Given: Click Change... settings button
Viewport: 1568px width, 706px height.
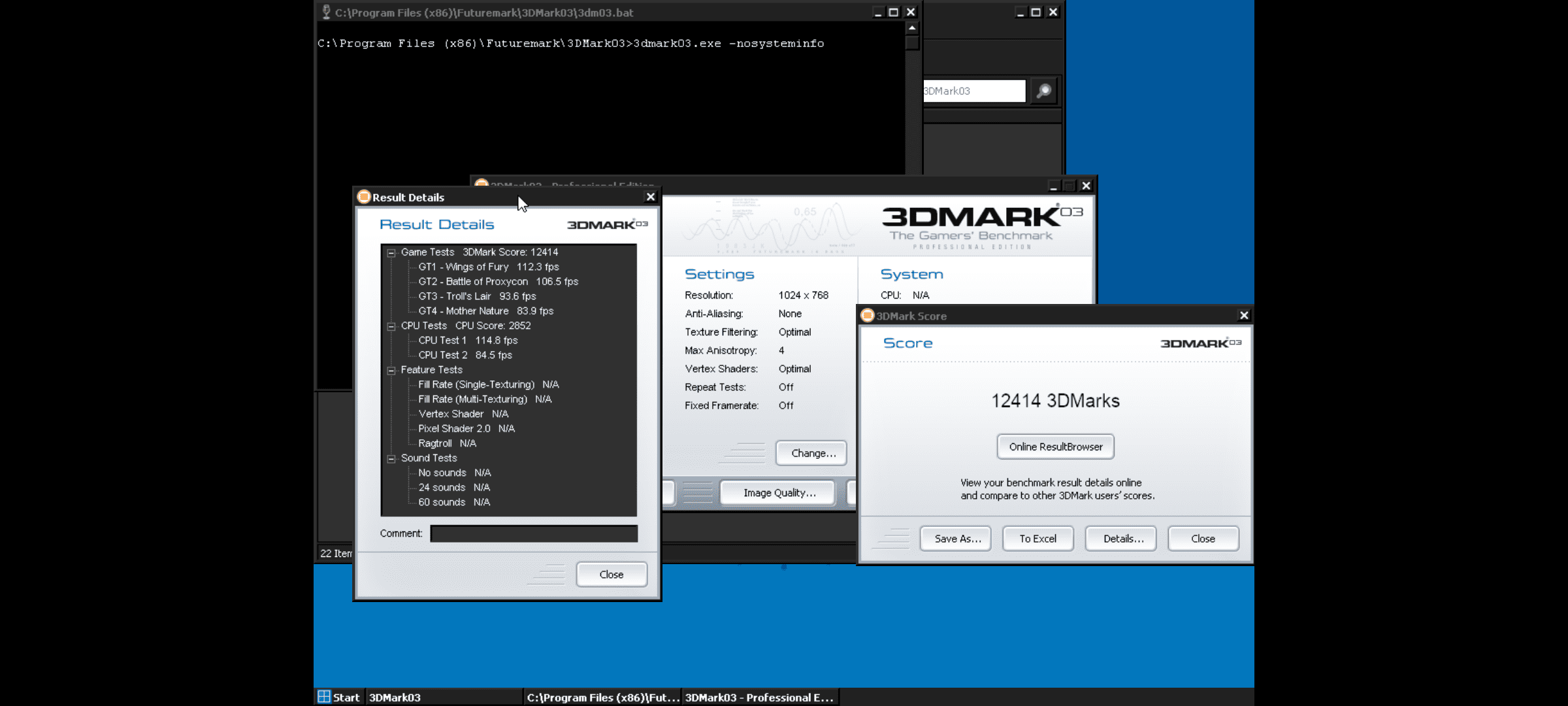Looking at the screenshot, I should 811,453.
